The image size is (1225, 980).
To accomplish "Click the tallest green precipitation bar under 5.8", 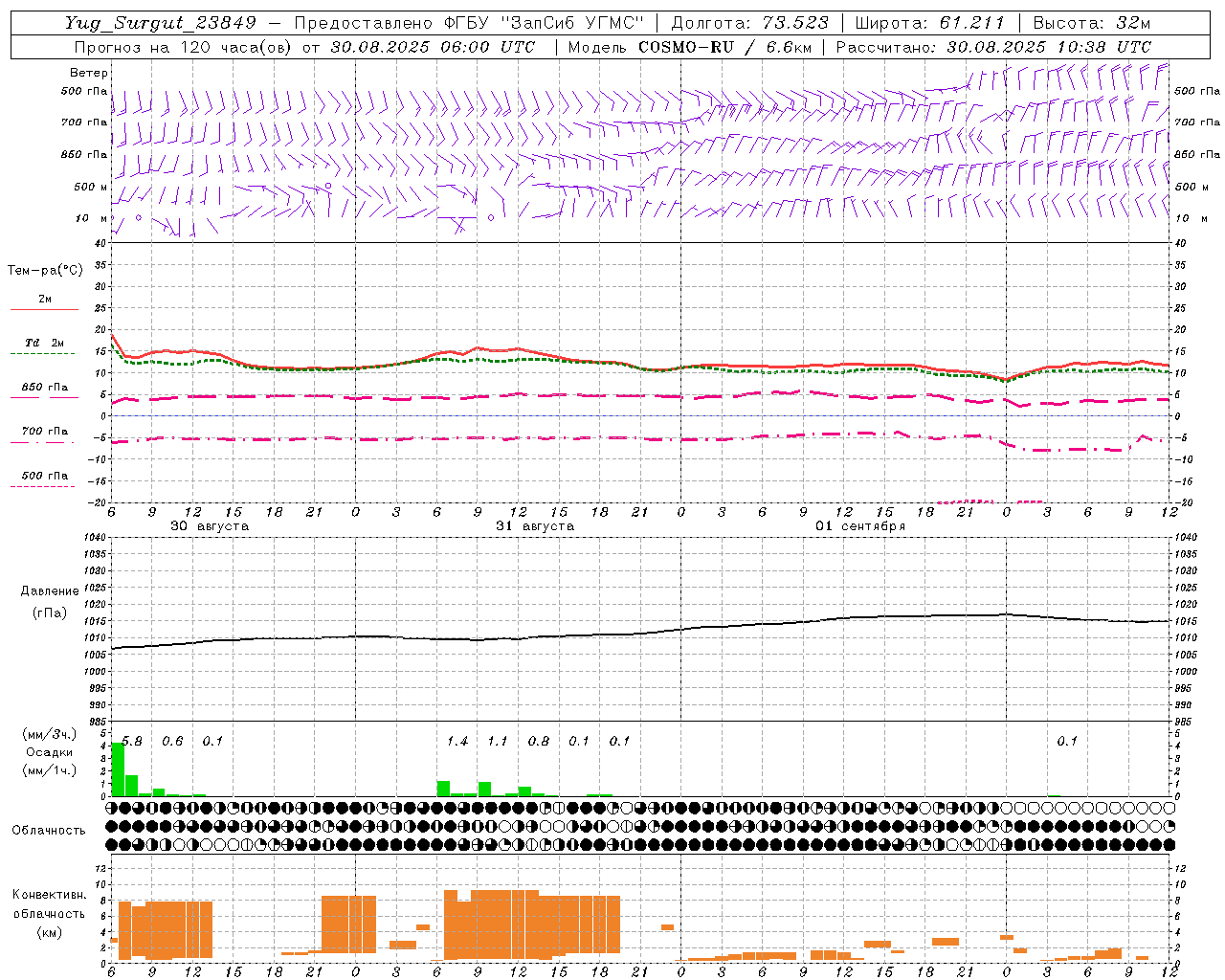I will click(118, 768).
